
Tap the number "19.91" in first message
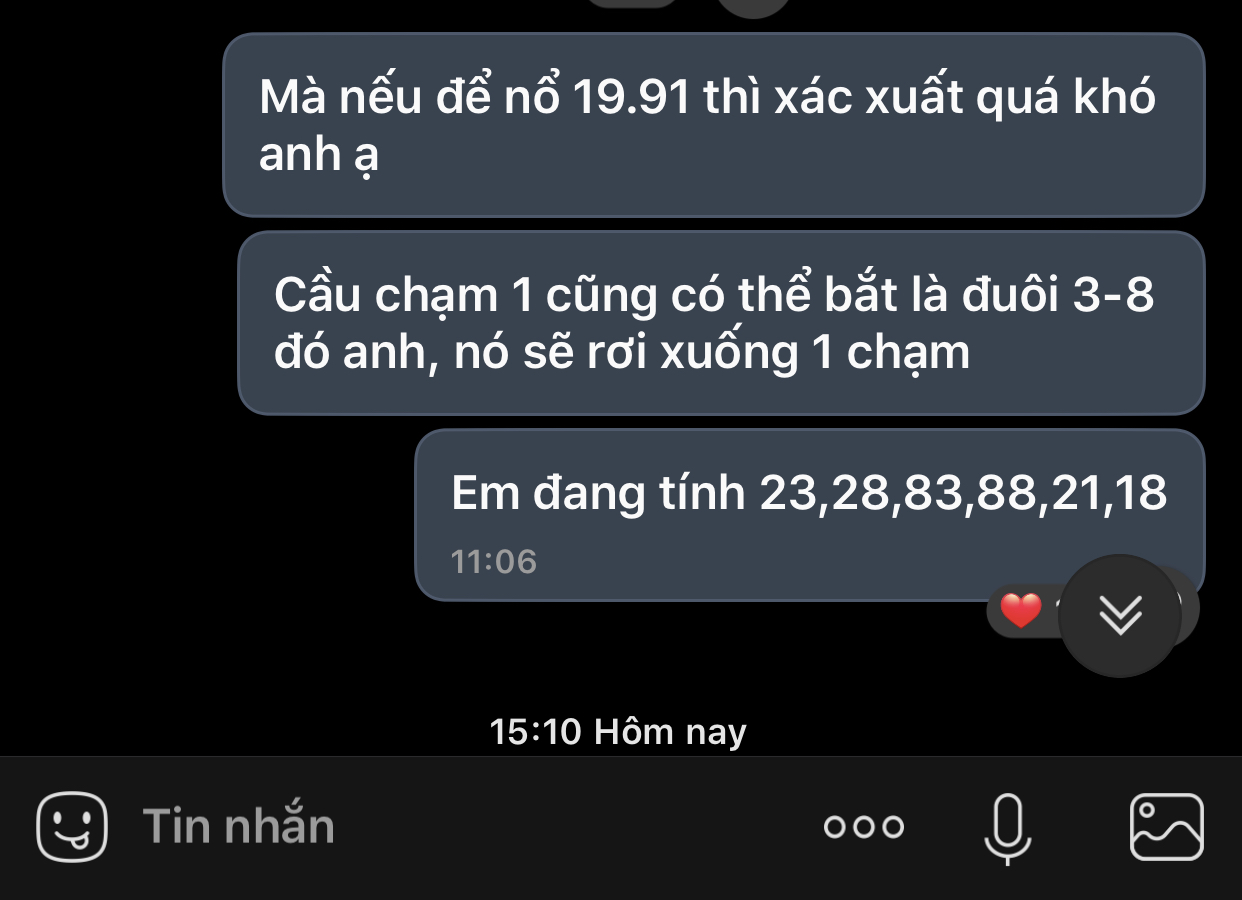pyautogui.click(x=632, y=97)
